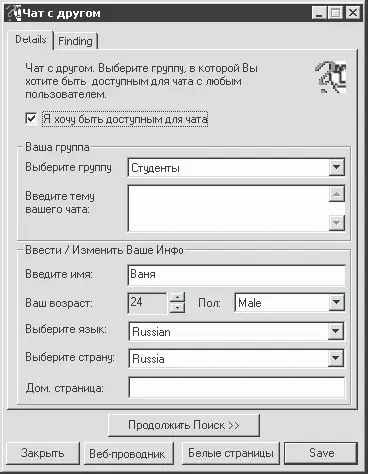Toggle Я хочу быть доступным для чата checkbox
Viewport: 368px width, 474px height.
[x=31, y=118]
